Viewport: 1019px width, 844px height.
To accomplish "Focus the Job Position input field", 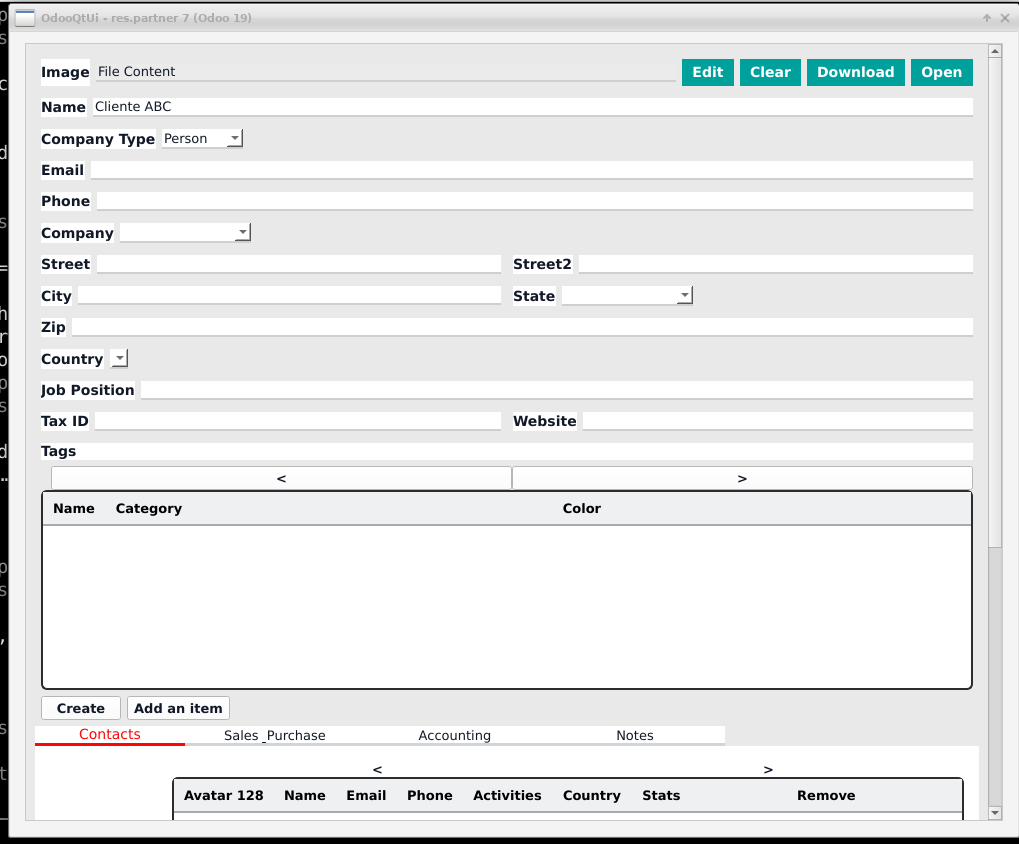I will click(x=557, y=390).
